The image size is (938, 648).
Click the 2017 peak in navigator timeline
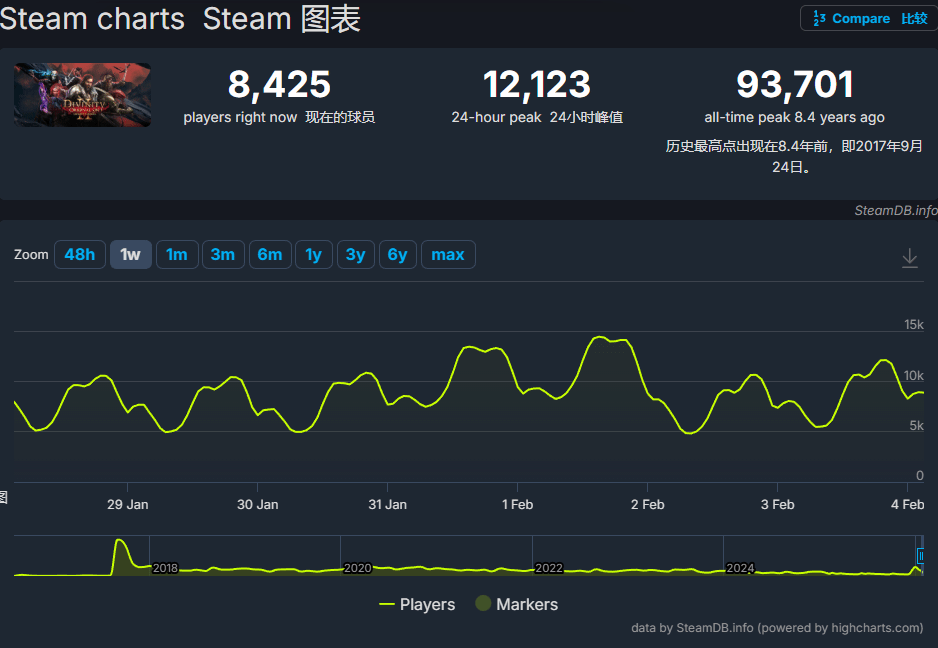(120, 543)
